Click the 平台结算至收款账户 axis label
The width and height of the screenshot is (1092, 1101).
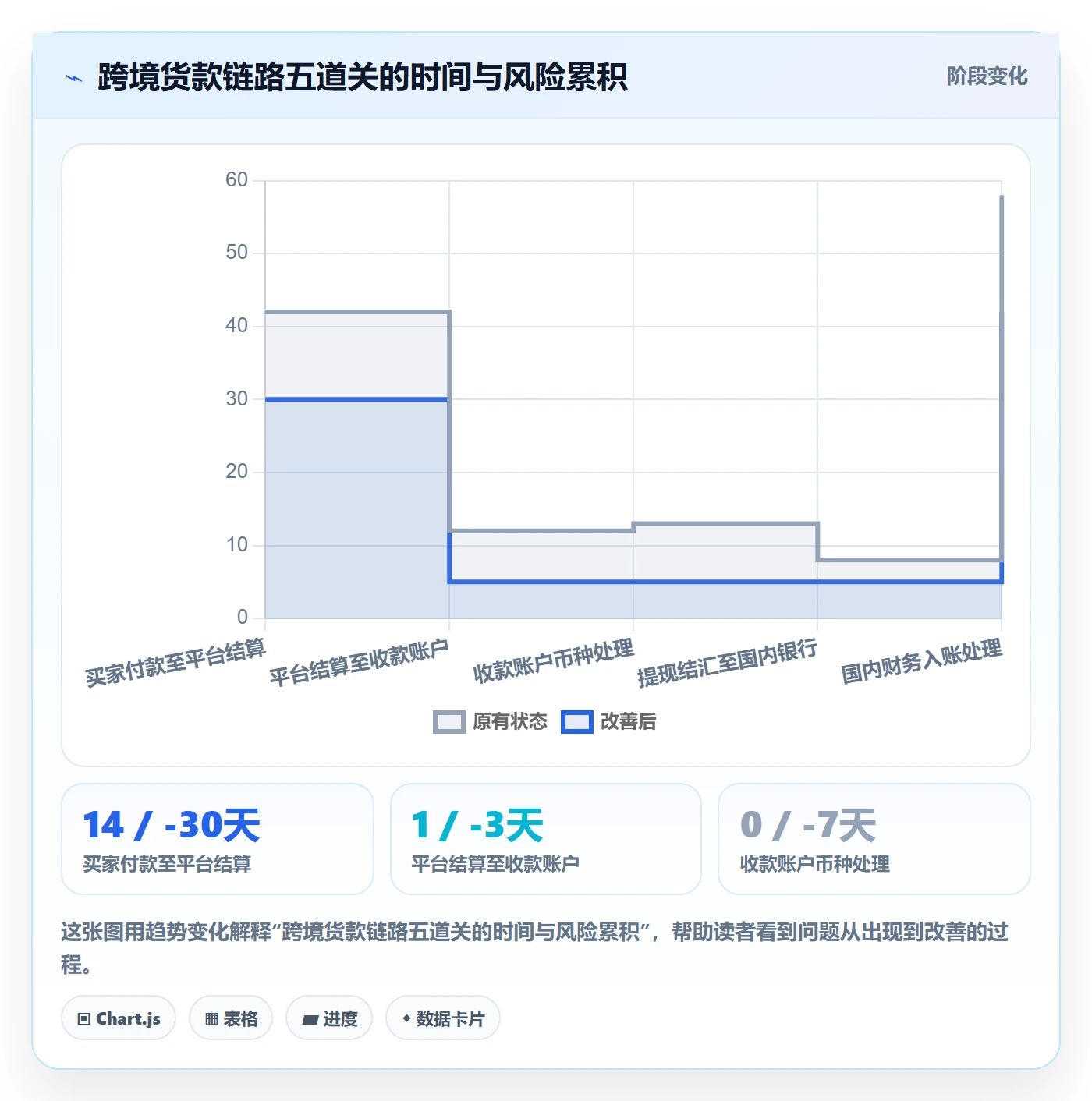coord(360,662)
